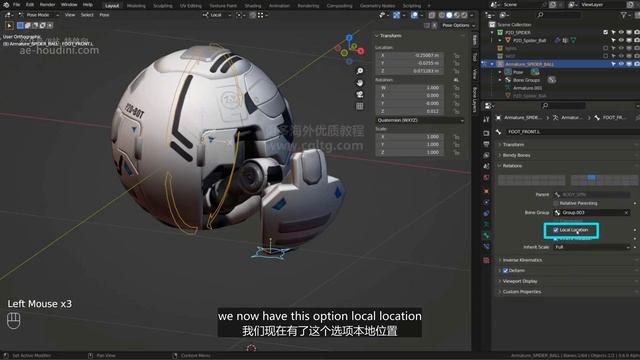
Task: Collapse the P2D_SPIDER collection
Action: pos(492,32)
